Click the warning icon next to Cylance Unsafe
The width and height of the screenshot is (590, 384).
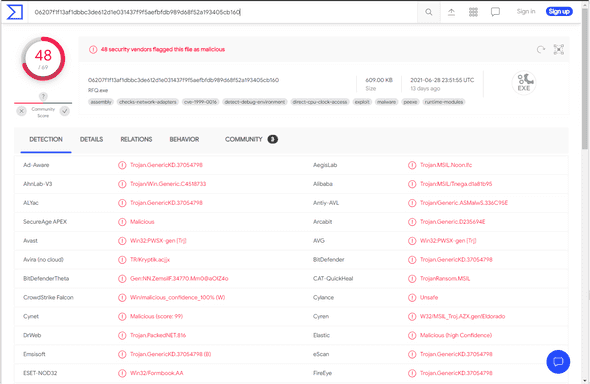click(412, 297)
